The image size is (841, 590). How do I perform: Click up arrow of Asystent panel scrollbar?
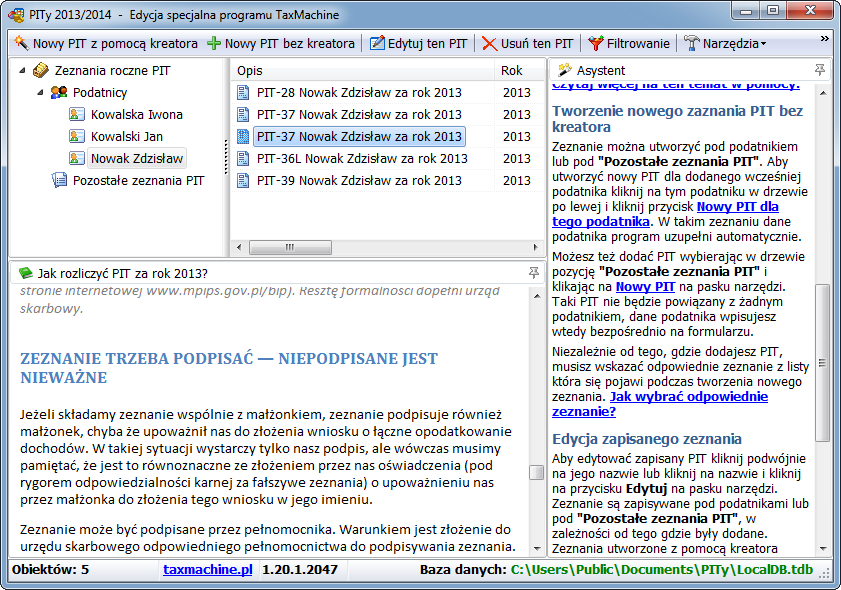click(x=823, y=93)
